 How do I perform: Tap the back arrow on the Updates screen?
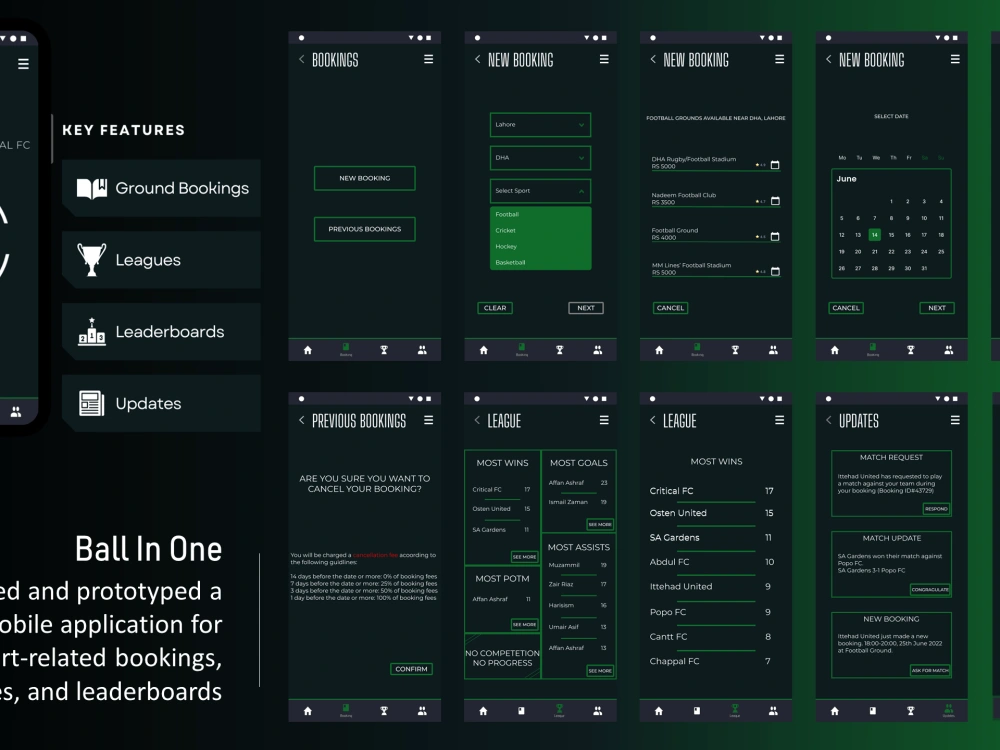coord(827,421)
